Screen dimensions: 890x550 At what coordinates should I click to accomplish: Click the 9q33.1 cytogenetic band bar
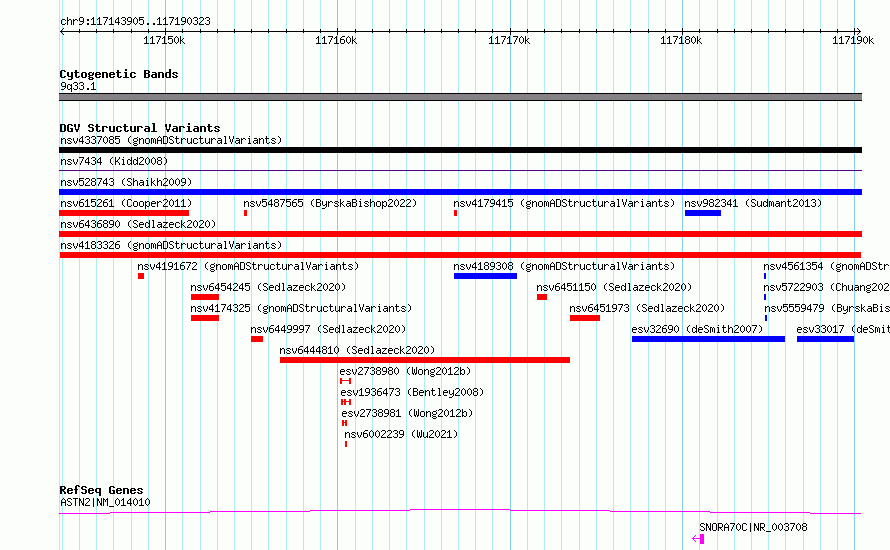pyautogui.click(x=460, y=97)
